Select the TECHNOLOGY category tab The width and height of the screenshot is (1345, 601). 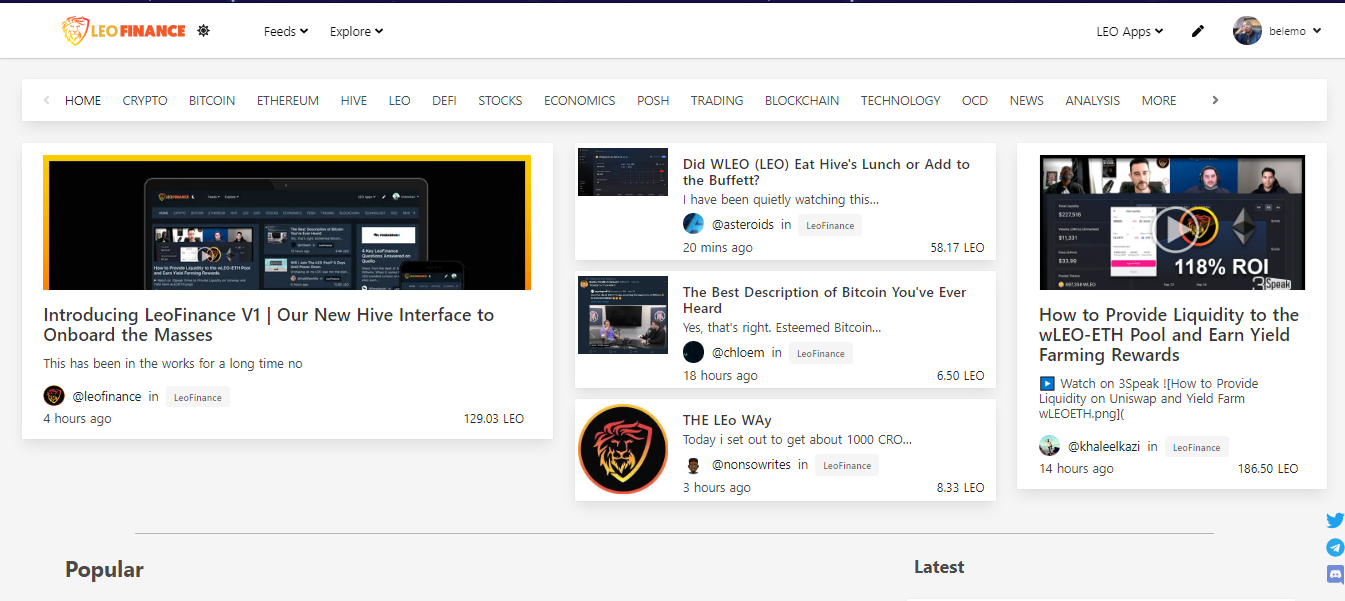901,100
